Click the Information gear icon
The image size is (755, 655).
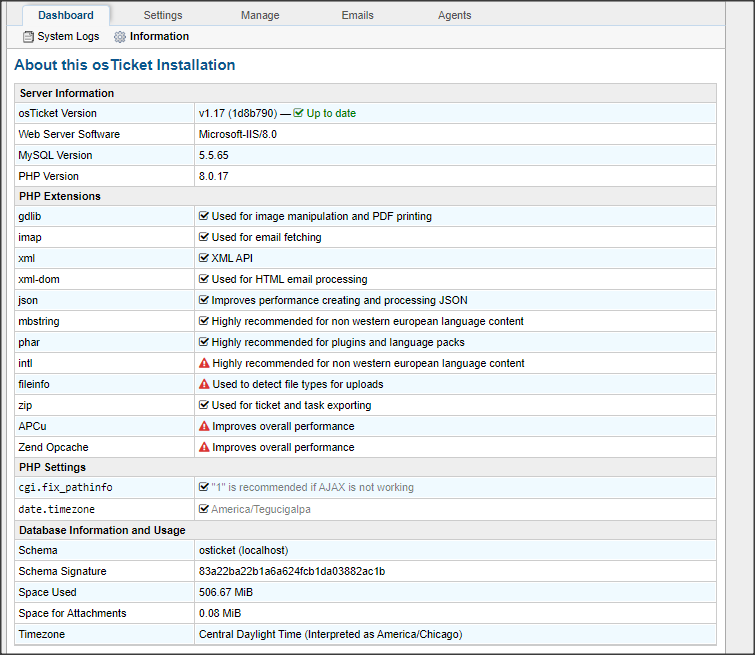click(x=120, y=37)
